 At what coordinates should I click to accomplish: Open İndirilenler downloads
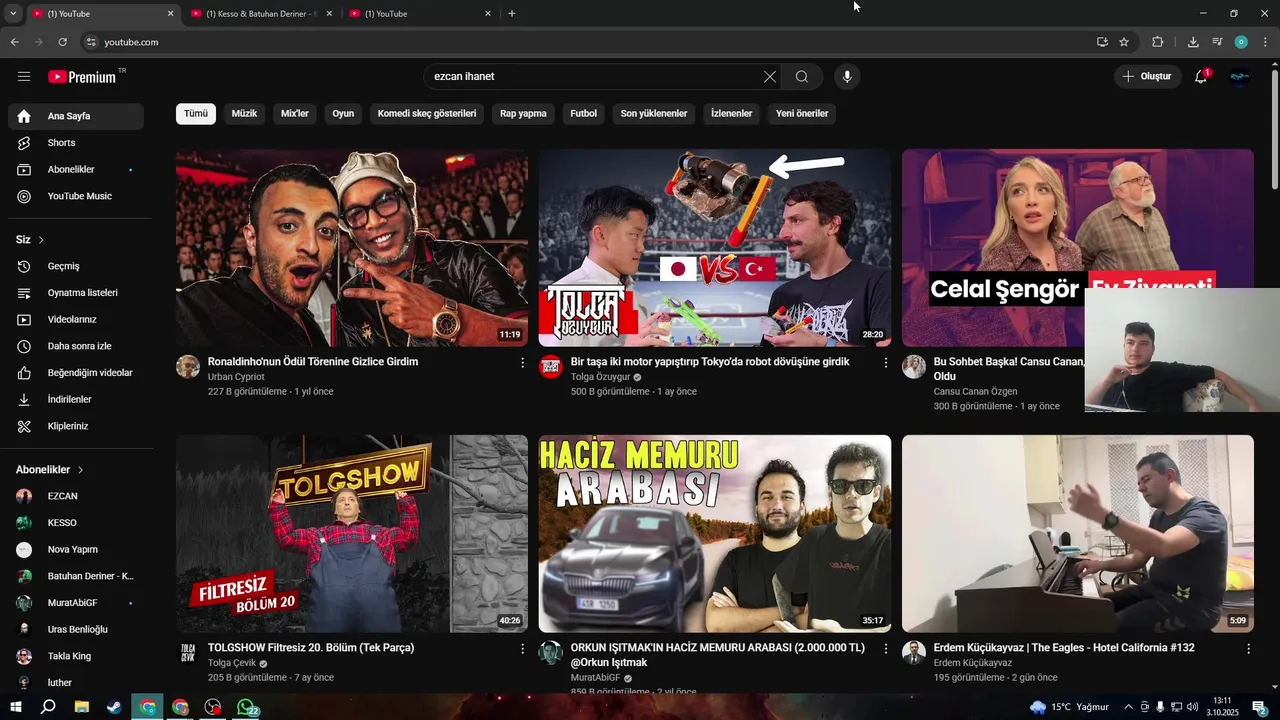pyautogui.click(x=76, y=399)
